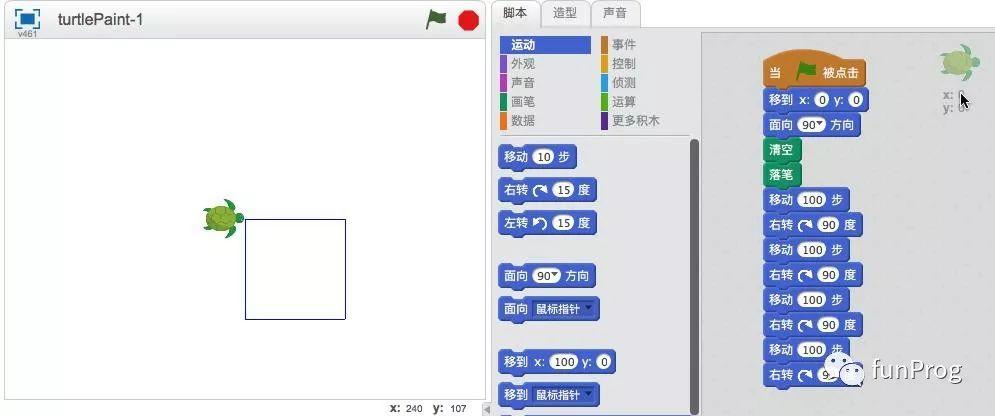Image resolution: width=995 pixels, height=416 pixels.
Task: Toggle full screen presentation mode icon
Action: 27,19
